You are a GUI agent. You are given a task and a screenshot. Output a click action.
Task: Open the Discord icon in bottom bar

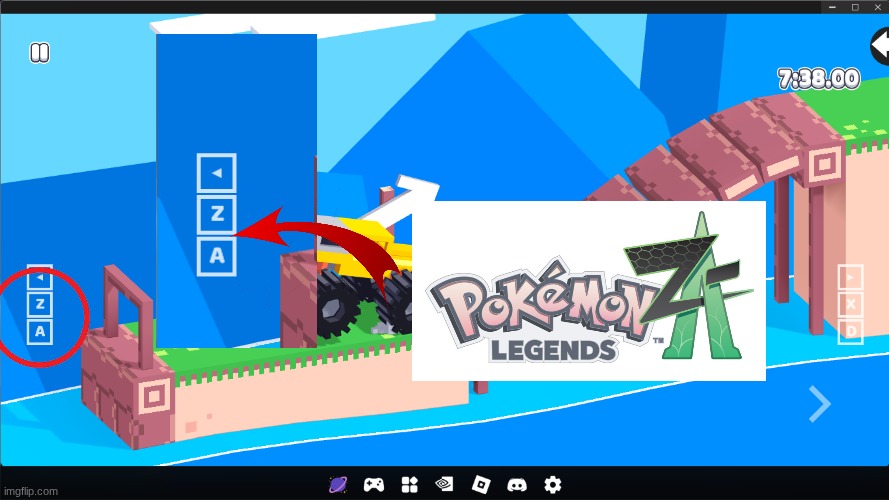pos(517,485)
